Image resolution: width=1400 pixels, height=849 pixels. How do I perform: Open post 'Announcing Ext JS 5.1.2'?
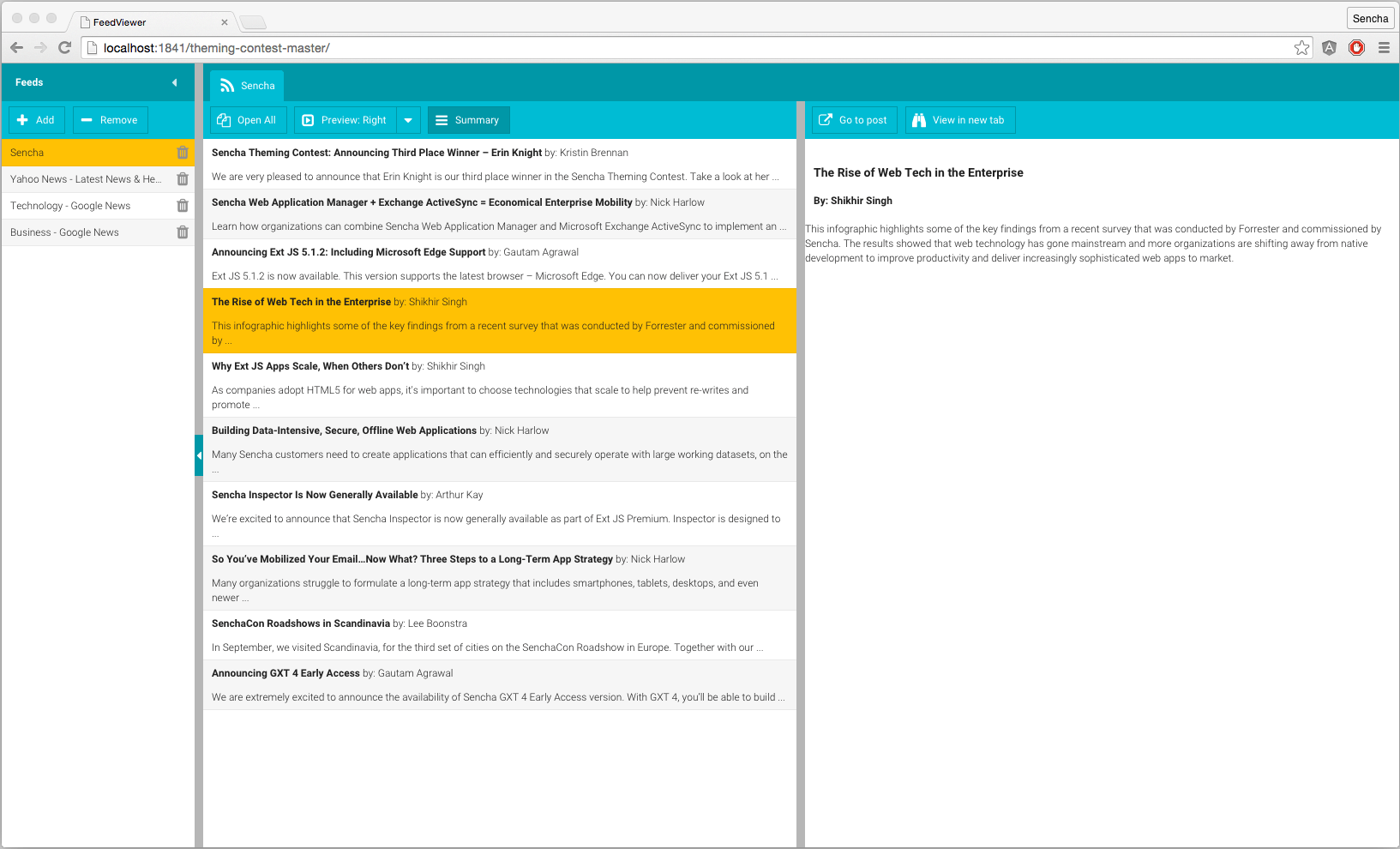pos(500,263)
